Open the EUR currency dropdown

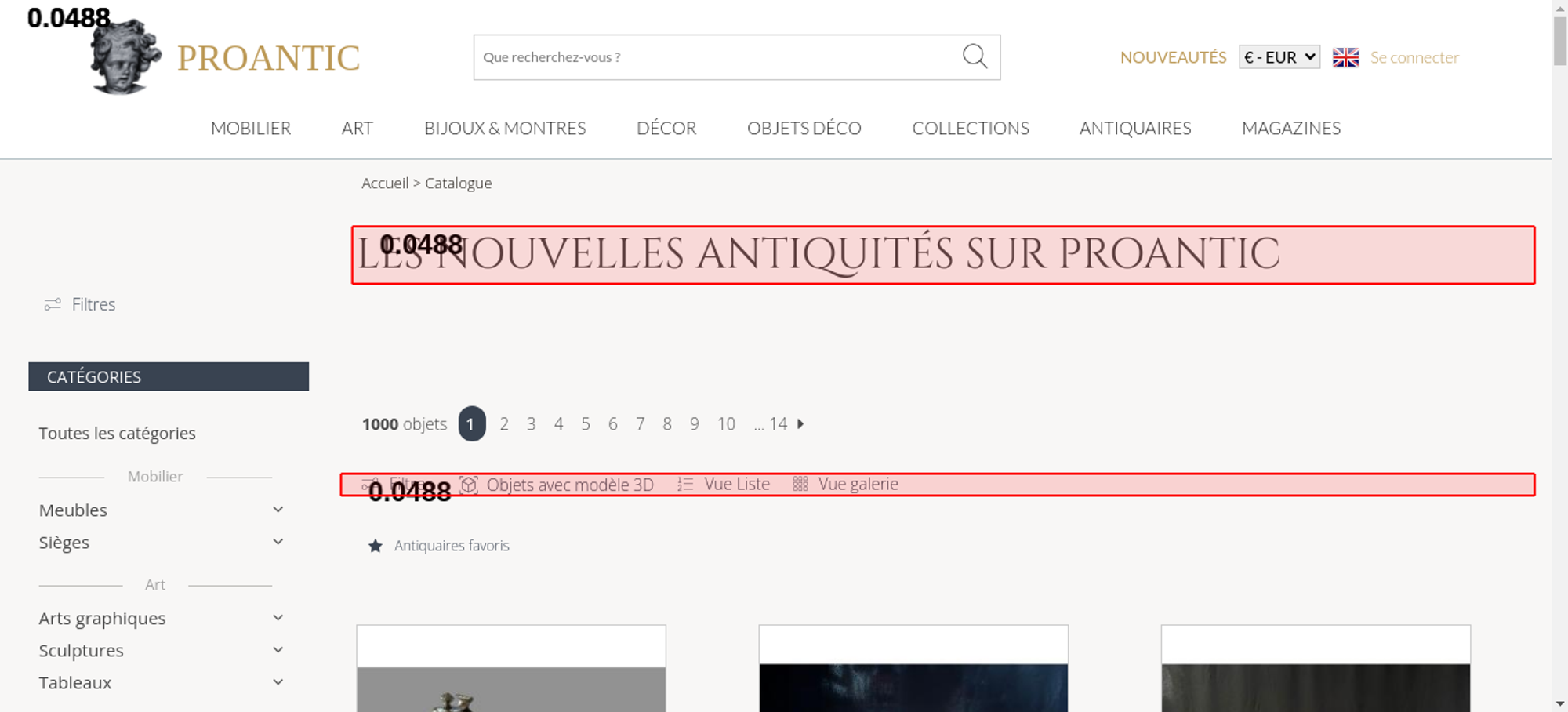pyautogui.click(x=1279, y=57)
